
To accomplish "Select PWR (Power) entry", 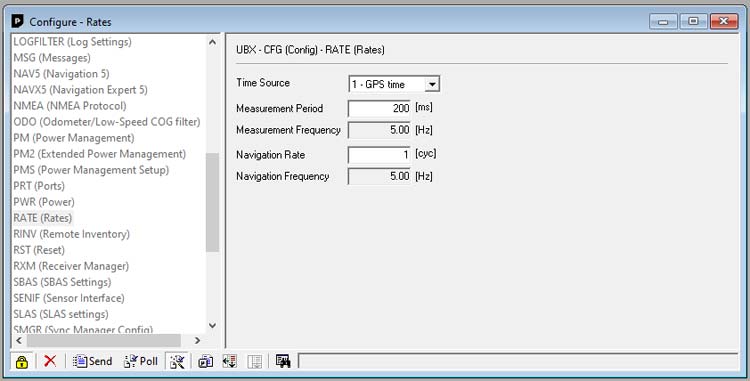I will pos(44,202).
